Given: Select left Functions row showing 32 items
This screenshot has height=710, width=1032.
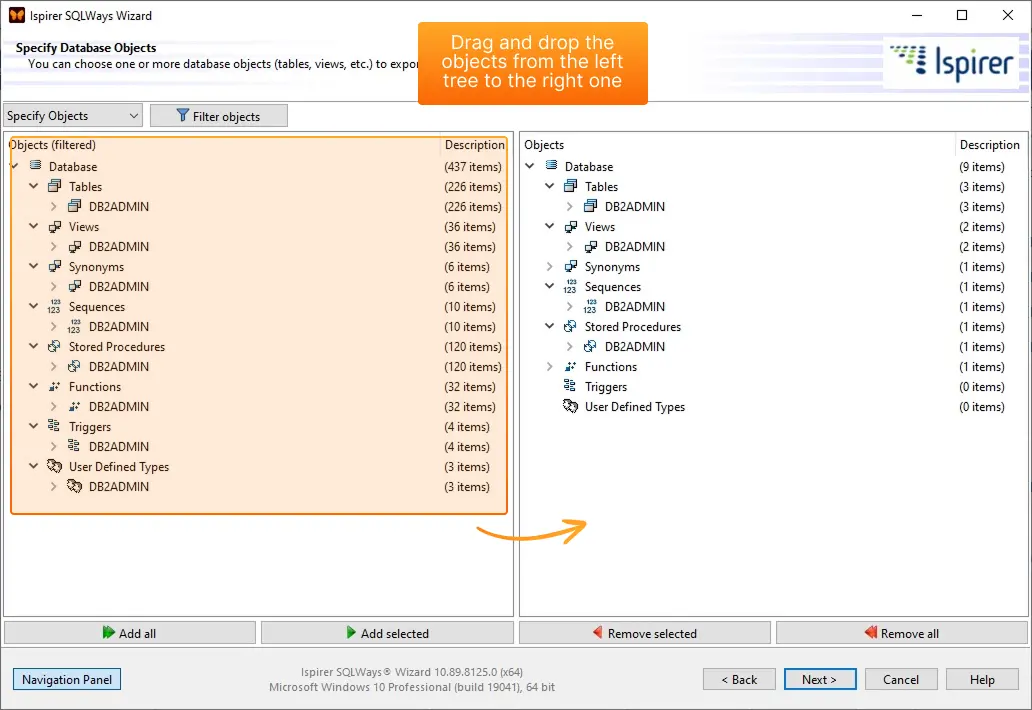Looking at the screenshot, I should [259, 386].
